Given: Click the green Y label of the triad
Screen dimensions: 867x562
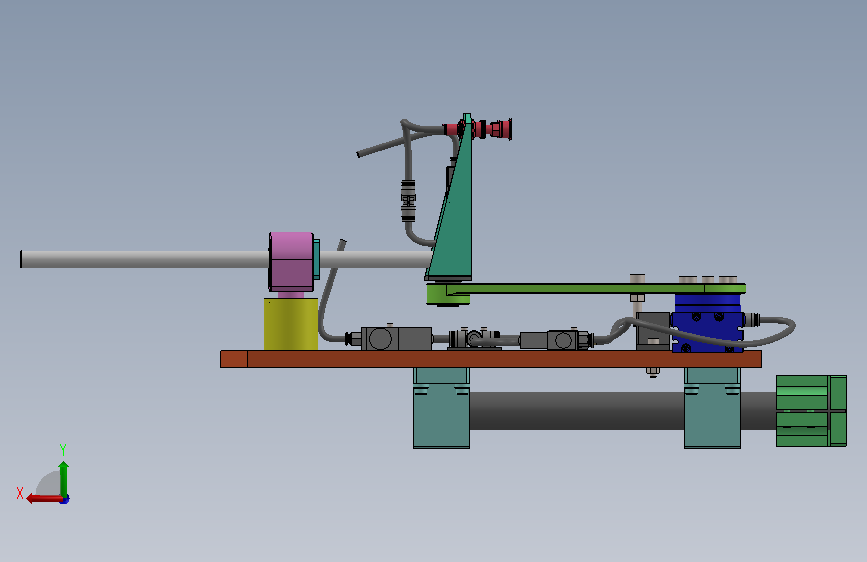Looking at the screenshot, I should pos(63,449).
